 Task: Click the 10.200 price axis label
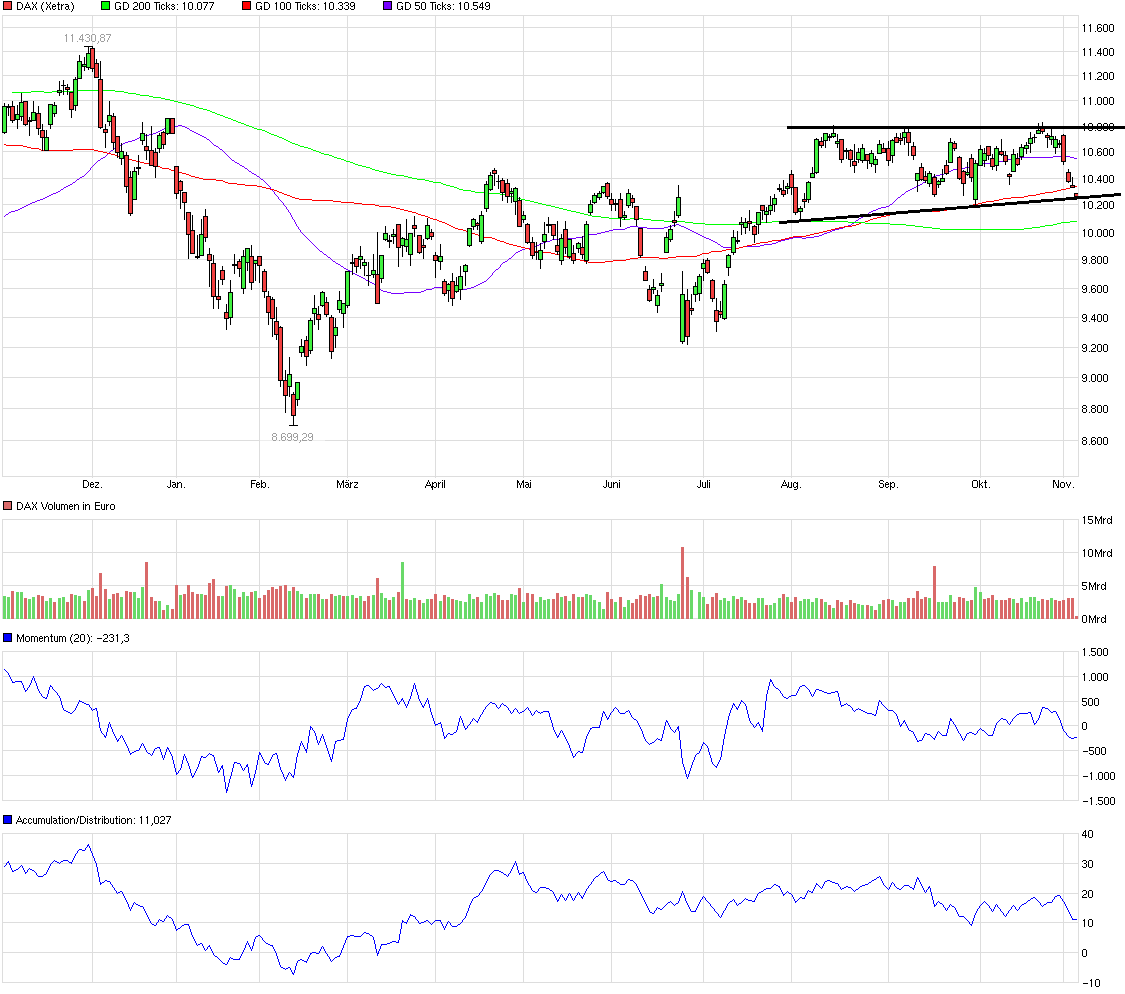pos(1098,205)
